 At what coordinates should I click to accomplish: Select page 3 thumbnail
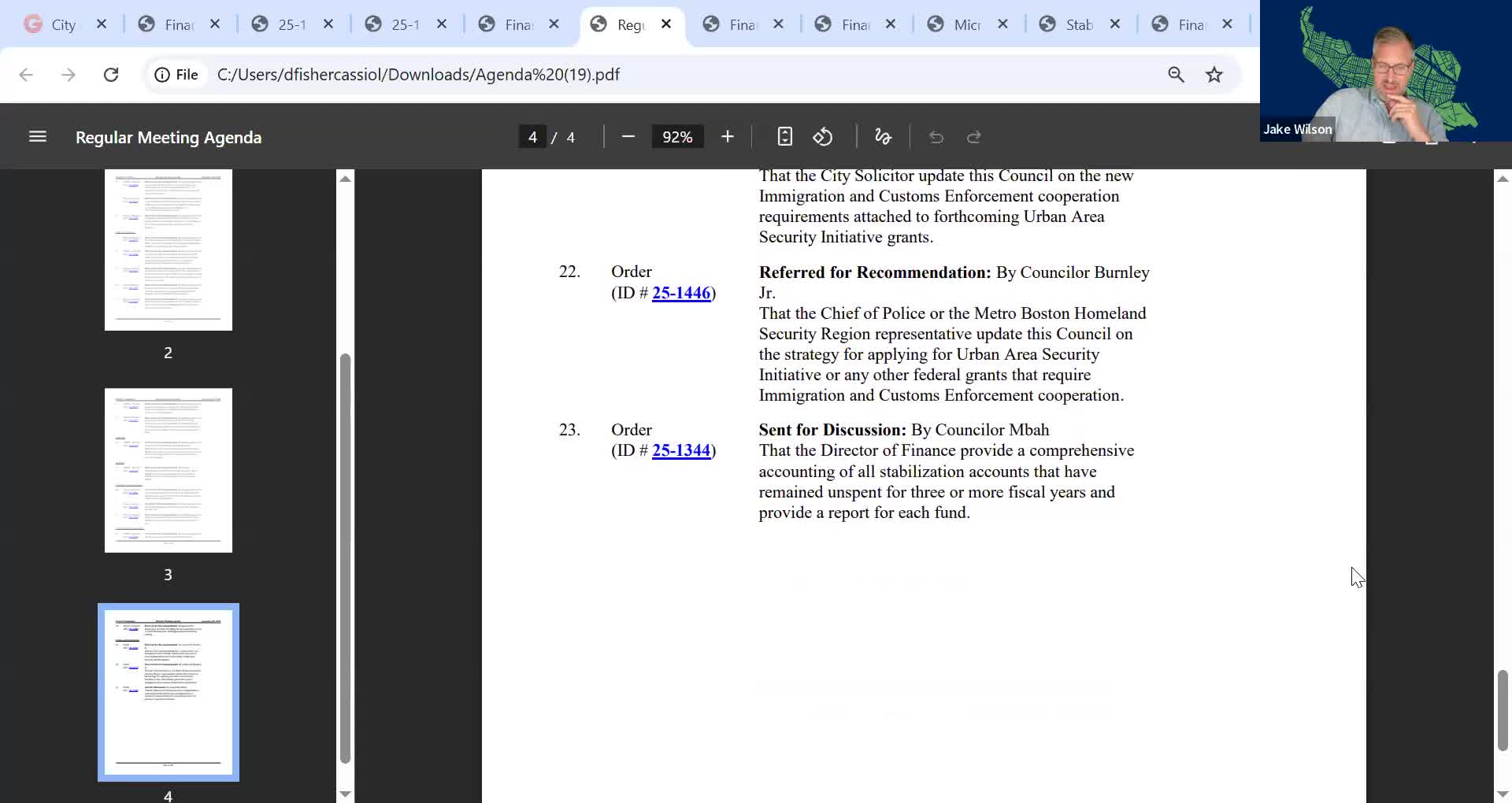pyautogui.click(x=169, y=470)
